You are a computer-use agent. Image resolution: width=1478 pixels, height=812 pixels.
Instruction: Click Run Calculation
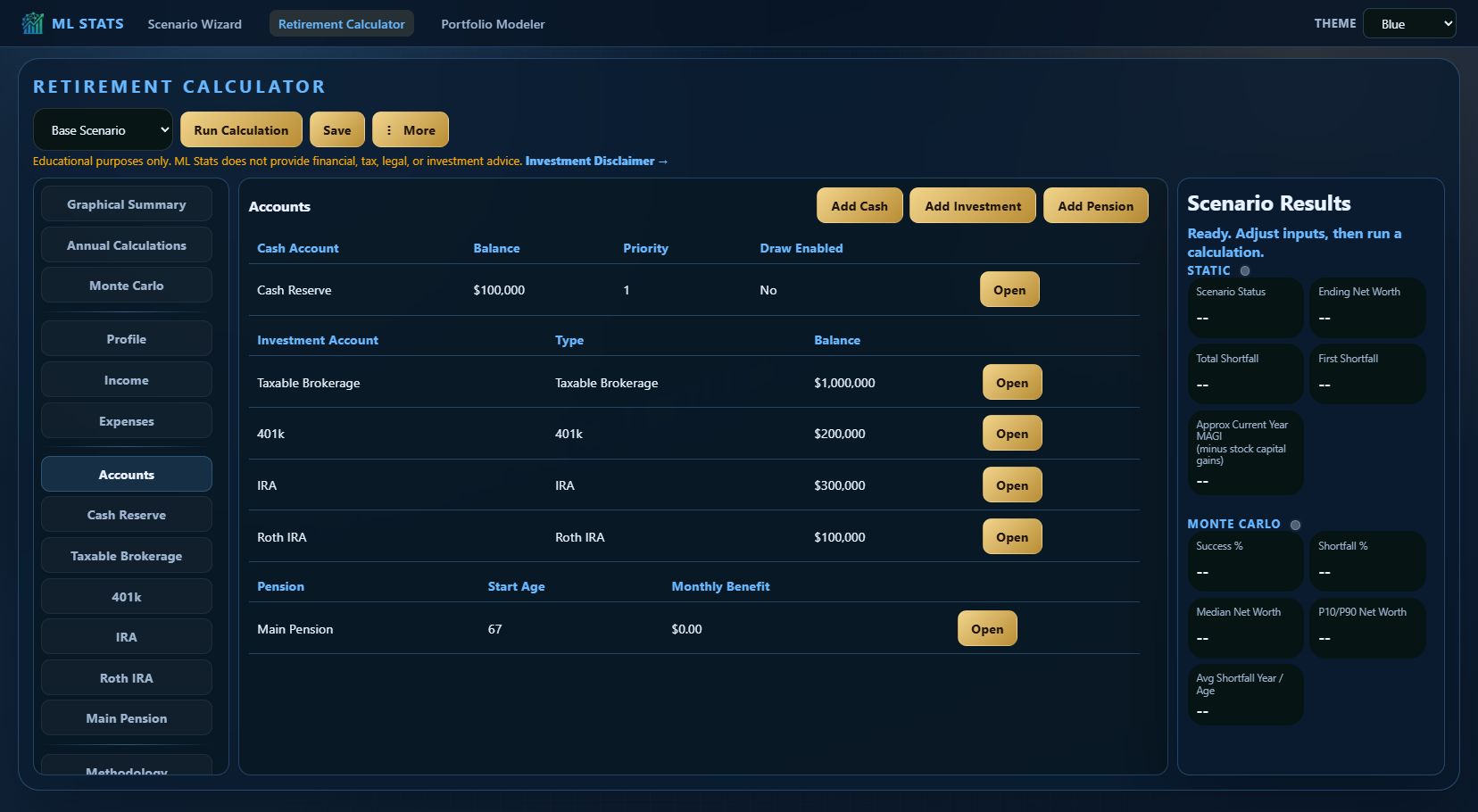coord(241,129)
